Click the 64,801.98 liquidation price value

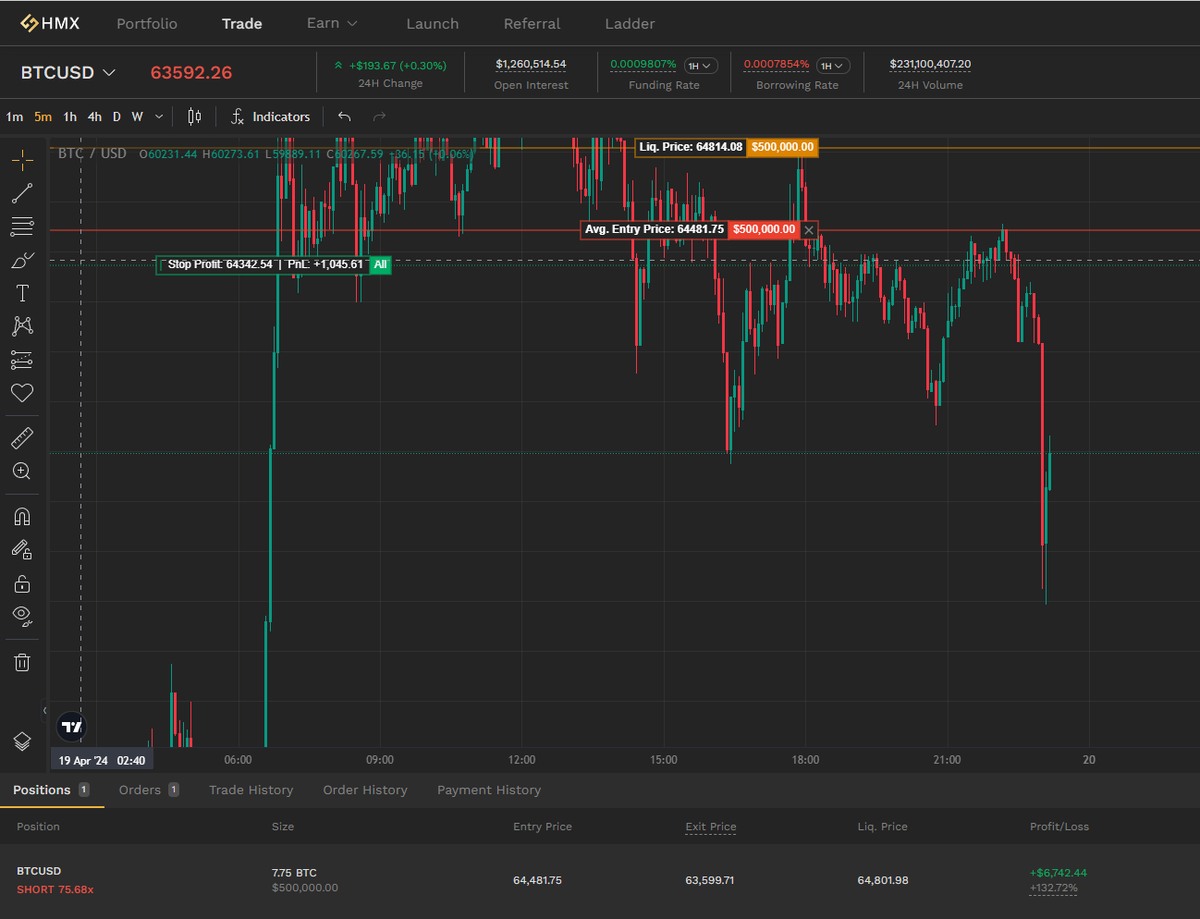[883, 880]
